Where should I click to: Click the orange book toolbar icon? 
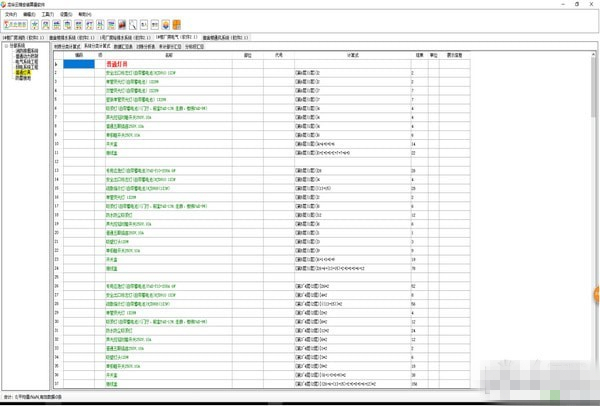[176, 25]
